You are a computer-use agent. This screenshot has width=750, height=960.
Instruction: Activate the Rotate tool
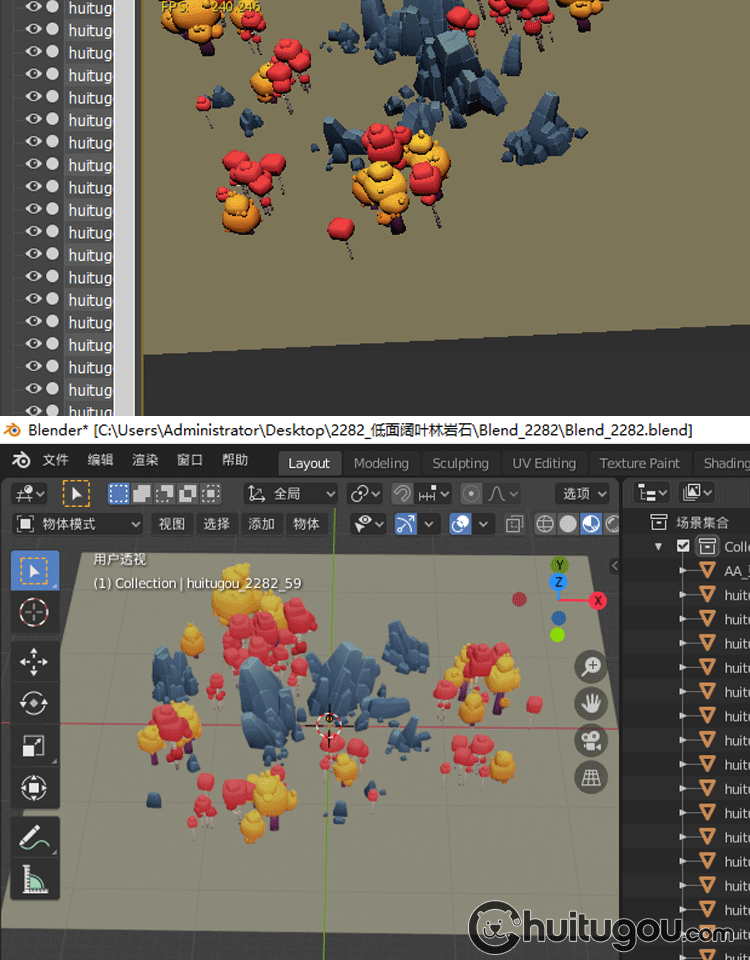click(34, 703)
